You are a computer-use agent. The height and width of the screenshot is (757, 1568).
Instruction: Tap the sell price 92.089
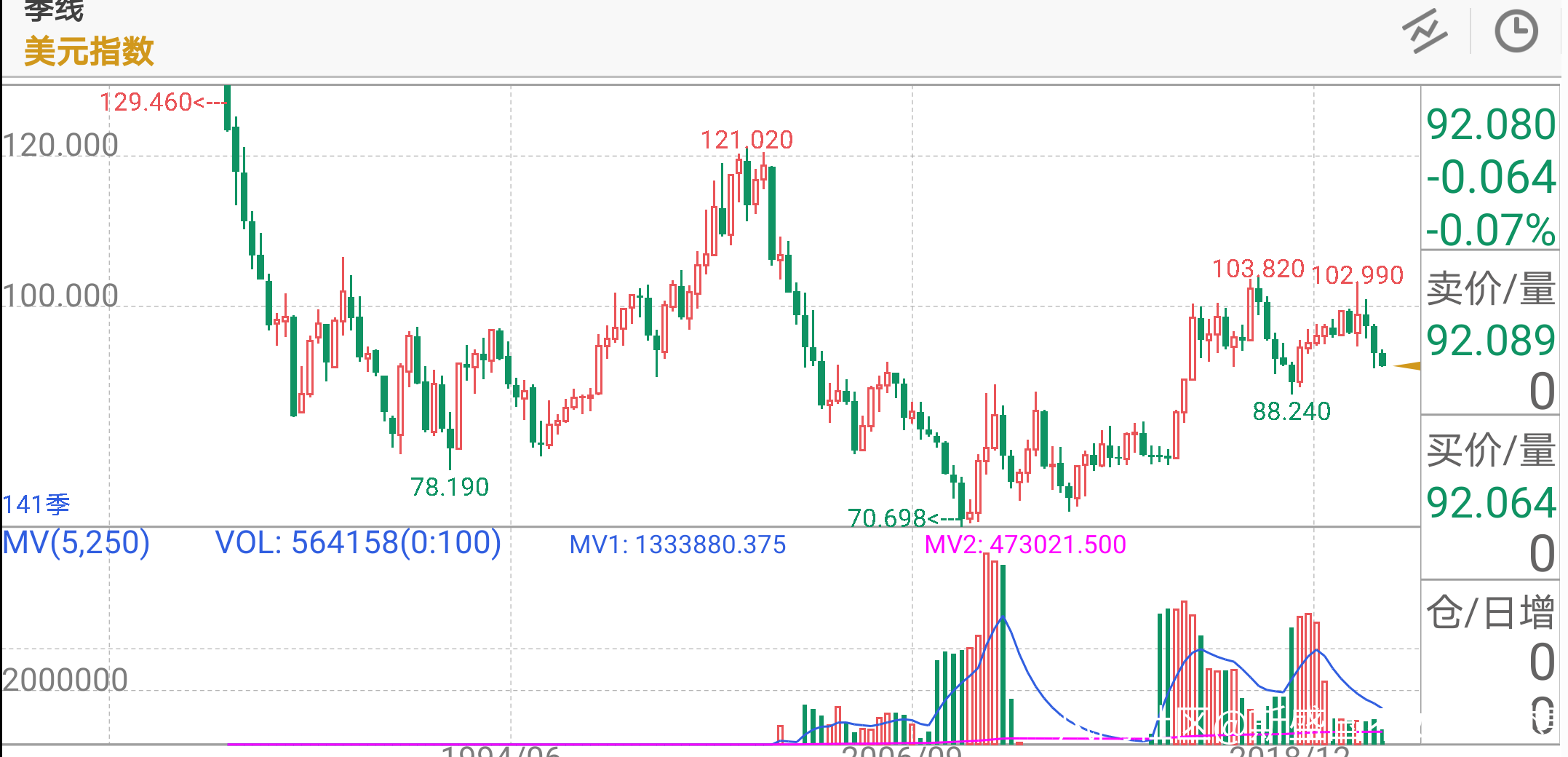tap(1491, 341)
